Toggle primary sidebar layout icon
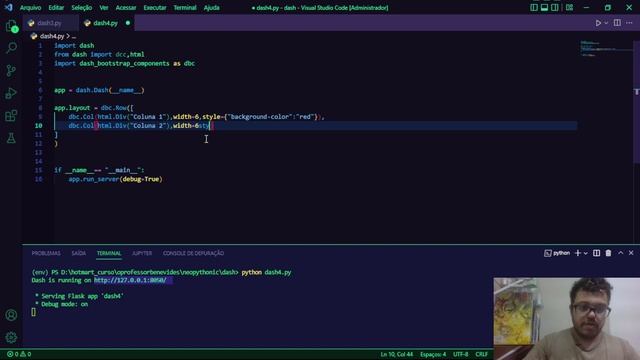640x360 pixels. click(534, 8)
